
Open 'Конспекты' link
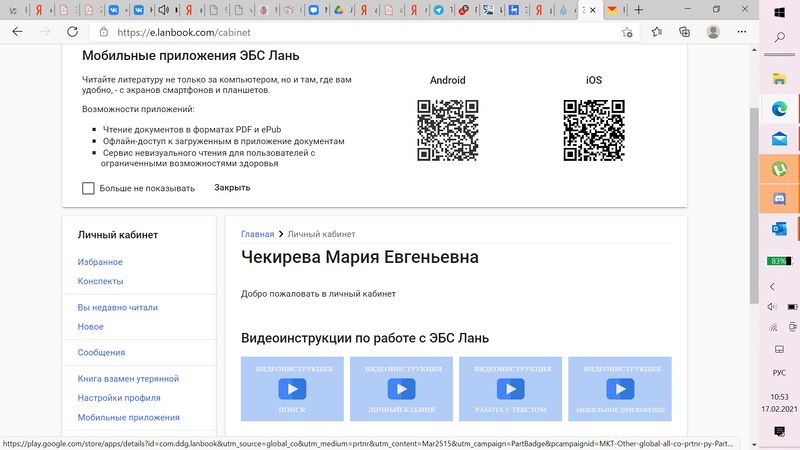[x=101, y=281]
